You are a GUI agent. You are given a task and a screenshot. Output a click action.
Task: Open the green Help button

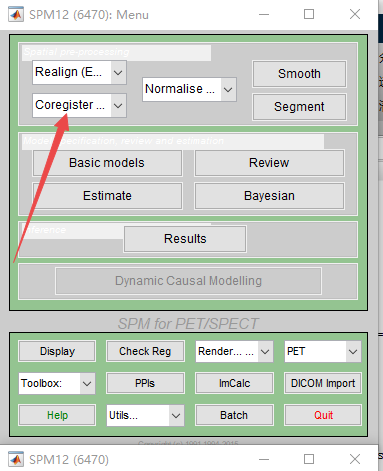(x=57, y=415)
